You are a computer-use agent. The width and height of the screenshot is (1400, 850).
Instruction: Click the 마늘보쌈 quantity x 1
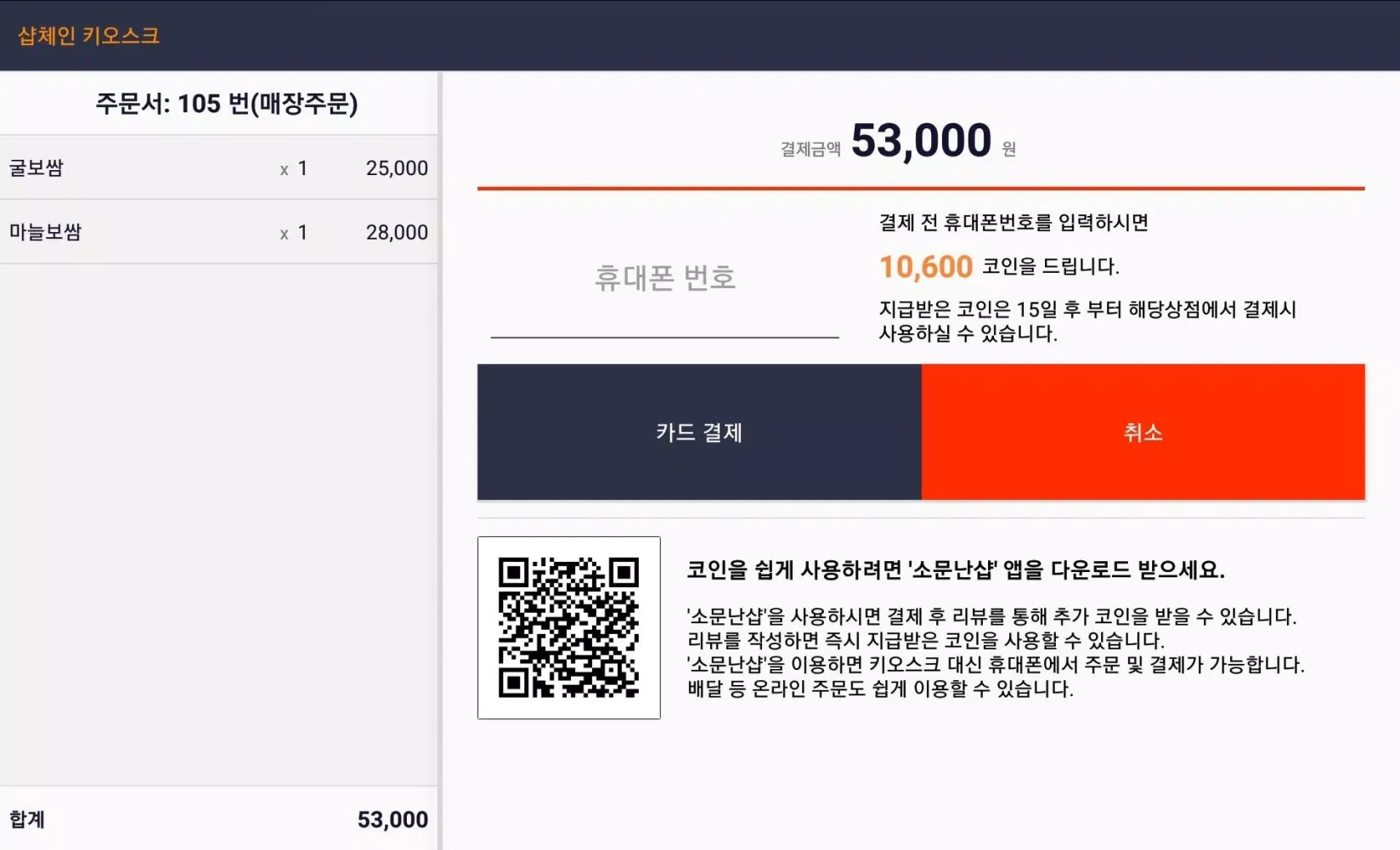(294, 232)
